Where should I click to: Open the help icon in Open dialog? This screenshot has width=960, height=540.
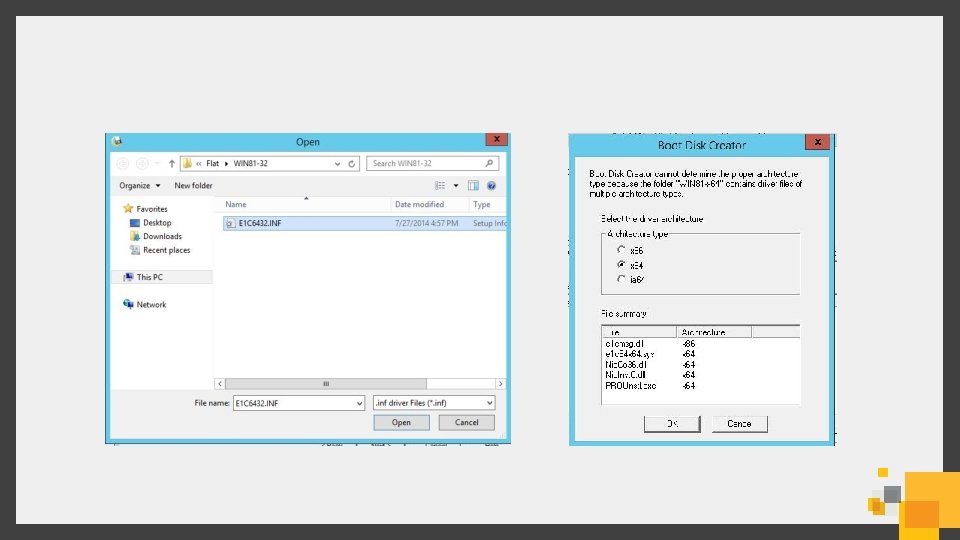491,186
